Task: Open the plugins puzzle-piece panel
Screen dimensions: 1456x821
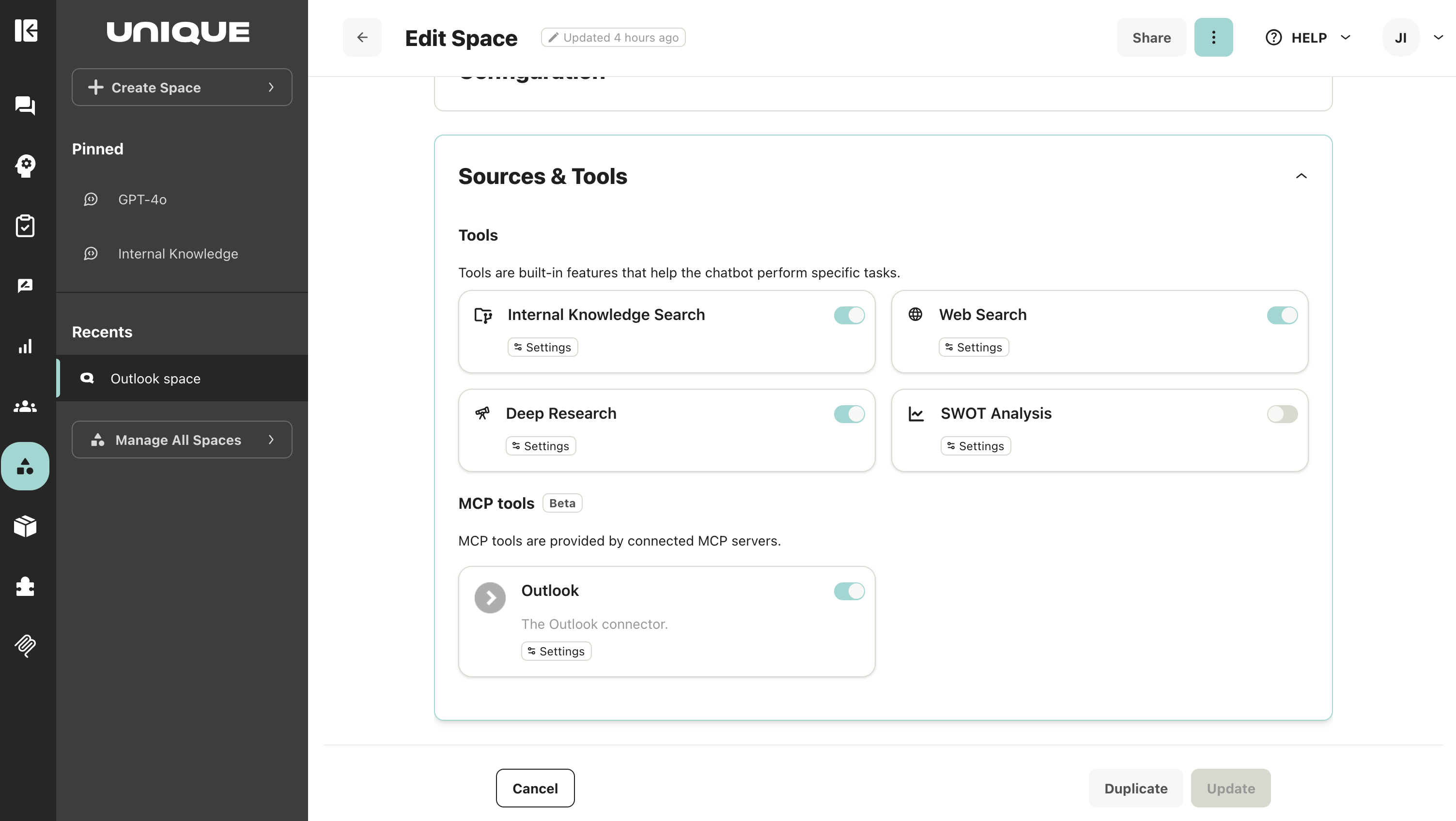Action: 25,587
